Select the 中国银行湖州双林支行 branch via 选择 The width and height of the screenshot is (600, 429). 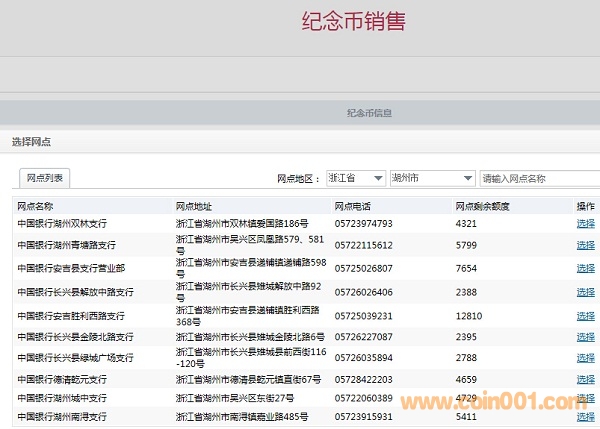tap(585, 223)
